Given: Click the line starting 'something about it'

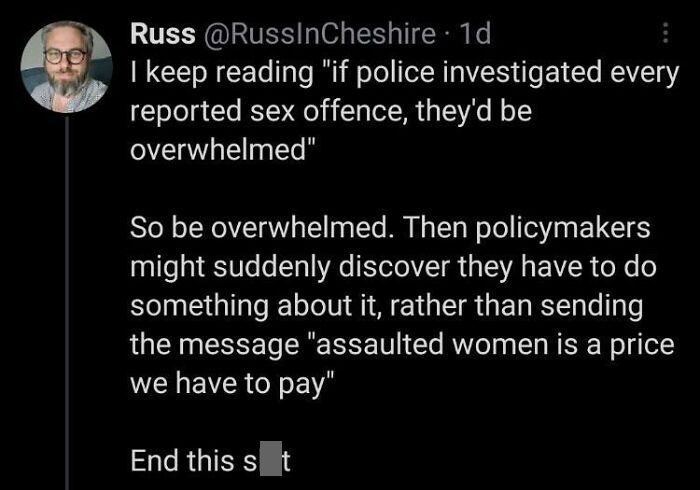Looking at the screenshot, I should tap(387, 306).
